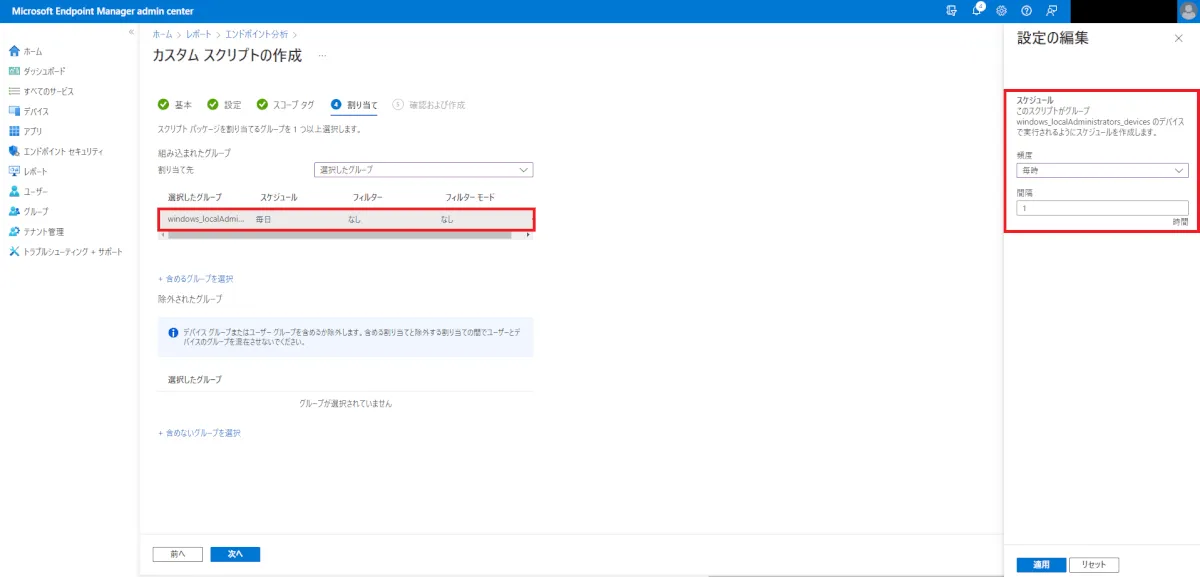The width and height of the screenshot is (1200, 577).
Task: Open the directory and subscription filter icon
Action: coord(952,10)
